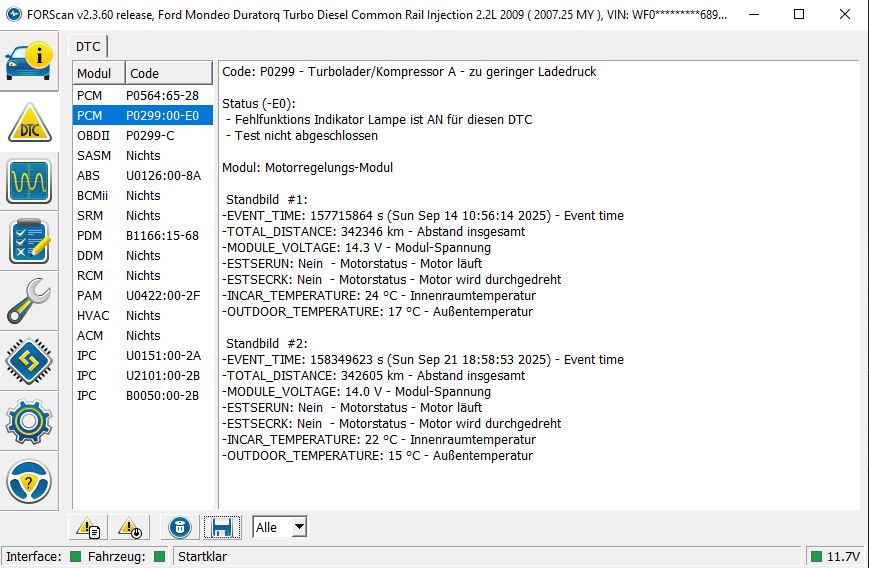Select the DTC warning triangle sidebar icon
Screen dimensions: 869x568
[x=30, y=122]
